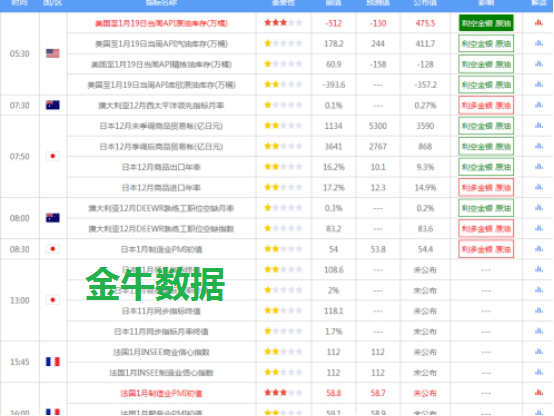Click 利空金银 原油 tag in API库欣原油库存 row
Viewport: 554px width, 416px height.
[x=486, y=85]
